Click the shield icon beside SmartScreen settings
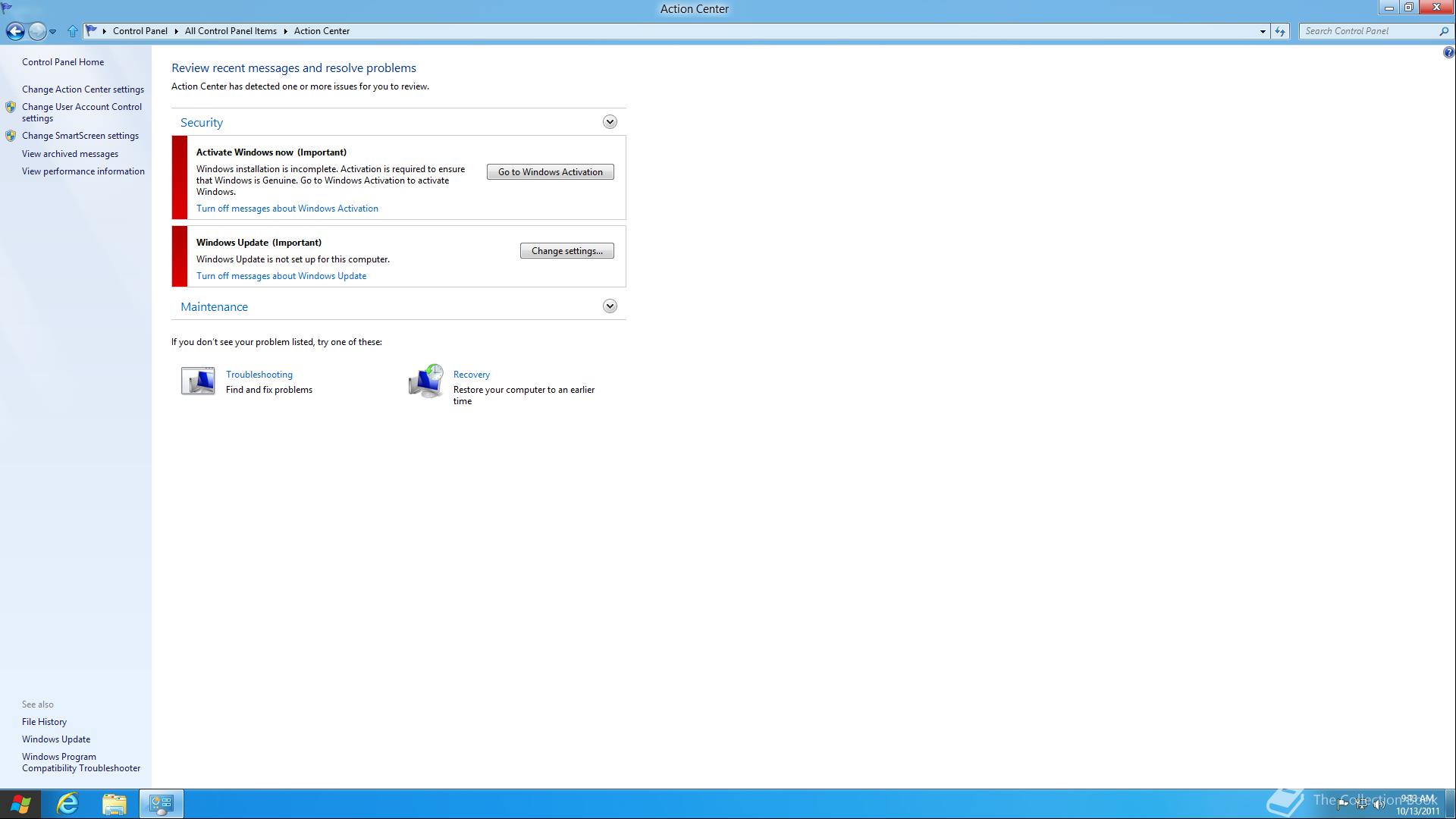 (x=11, y=136)
